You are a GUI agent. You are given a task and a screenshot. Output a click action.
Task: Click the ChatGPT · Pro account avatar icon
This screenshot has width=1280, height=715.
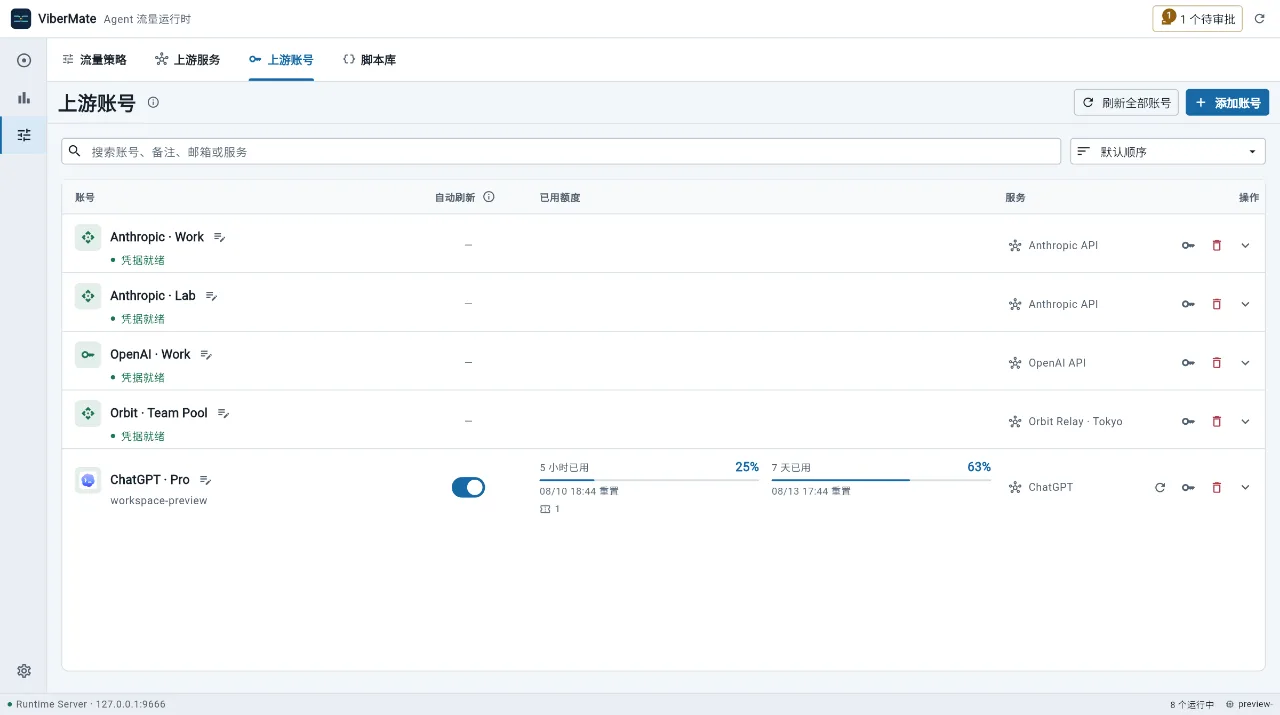(88, 480)
